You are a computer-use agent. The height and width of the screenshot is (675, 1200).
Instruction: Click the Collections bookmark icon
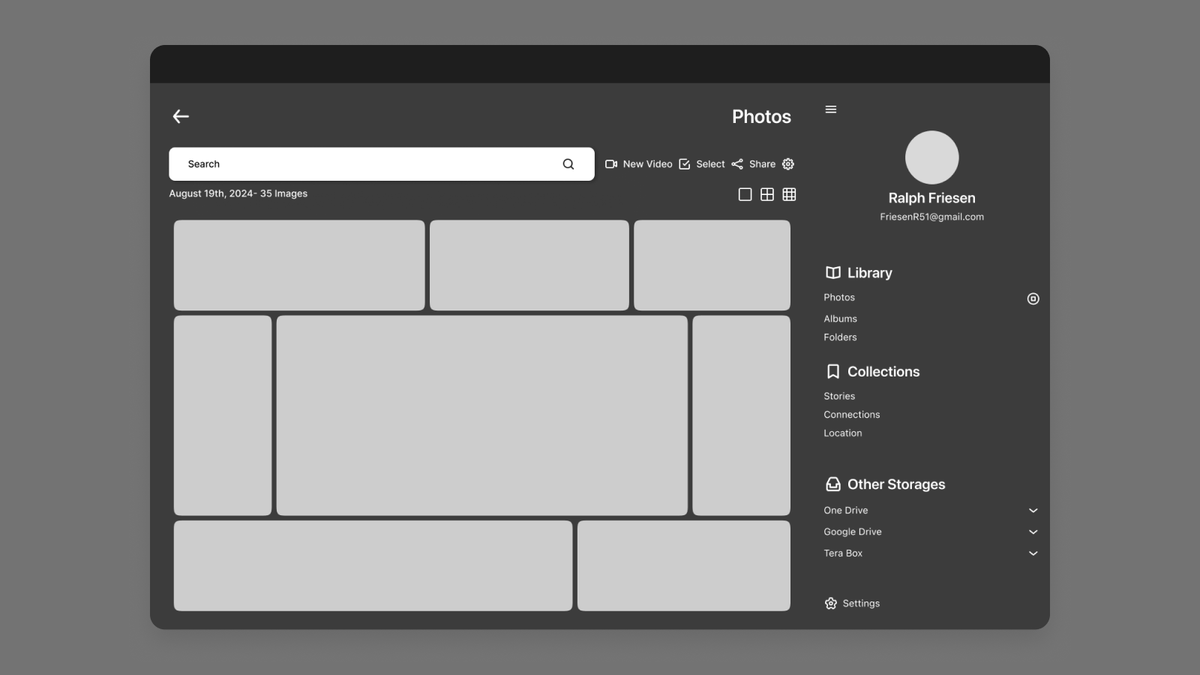point(833,371)
